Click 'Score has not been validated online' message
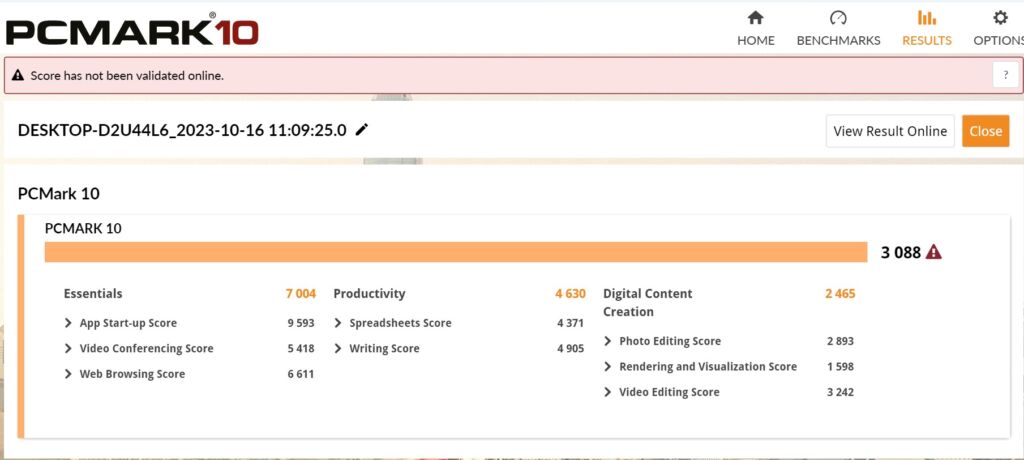The image size is (1024, 460). (127, 76)
